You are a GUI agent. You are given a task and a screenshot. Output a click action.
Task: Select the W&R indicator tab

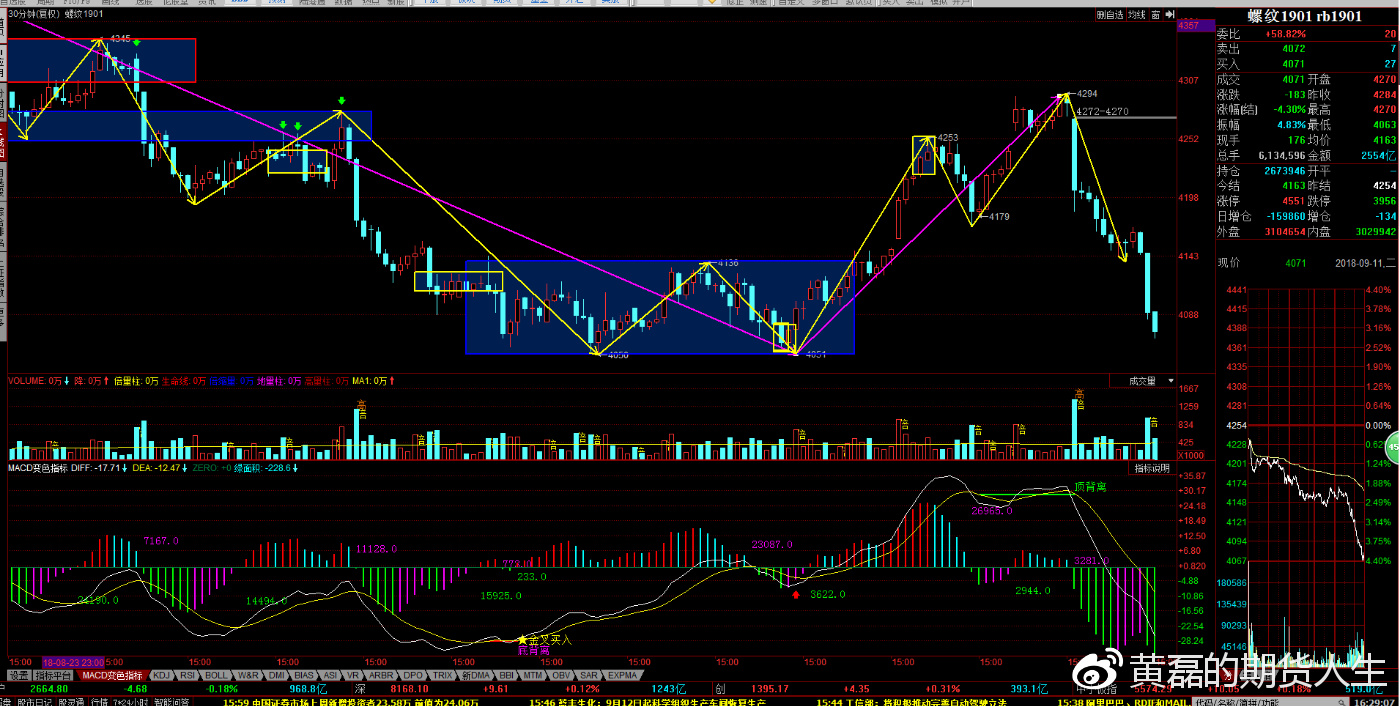tap(248, 675)
